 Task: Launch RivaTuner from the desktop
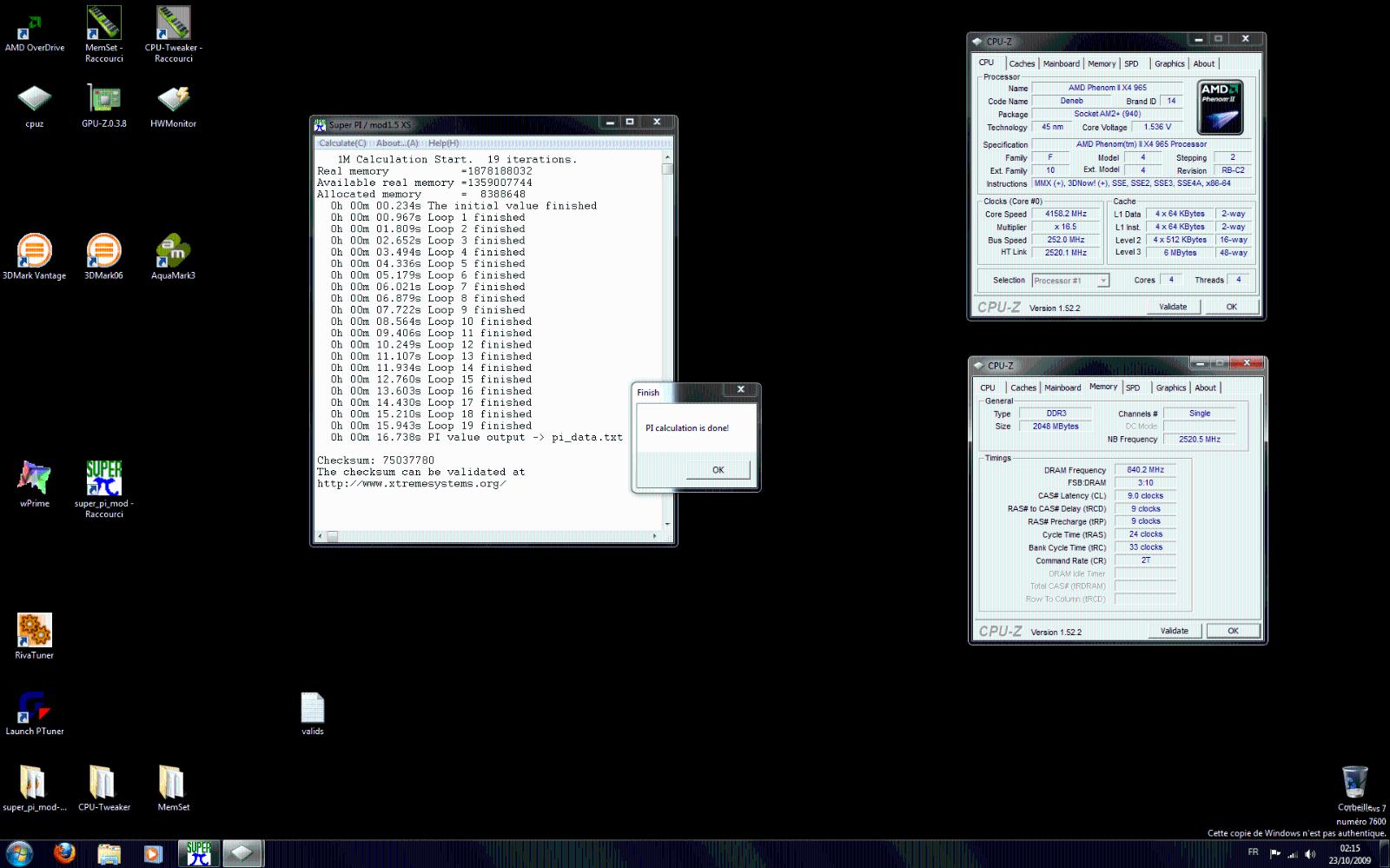click(x=34, y=637)
